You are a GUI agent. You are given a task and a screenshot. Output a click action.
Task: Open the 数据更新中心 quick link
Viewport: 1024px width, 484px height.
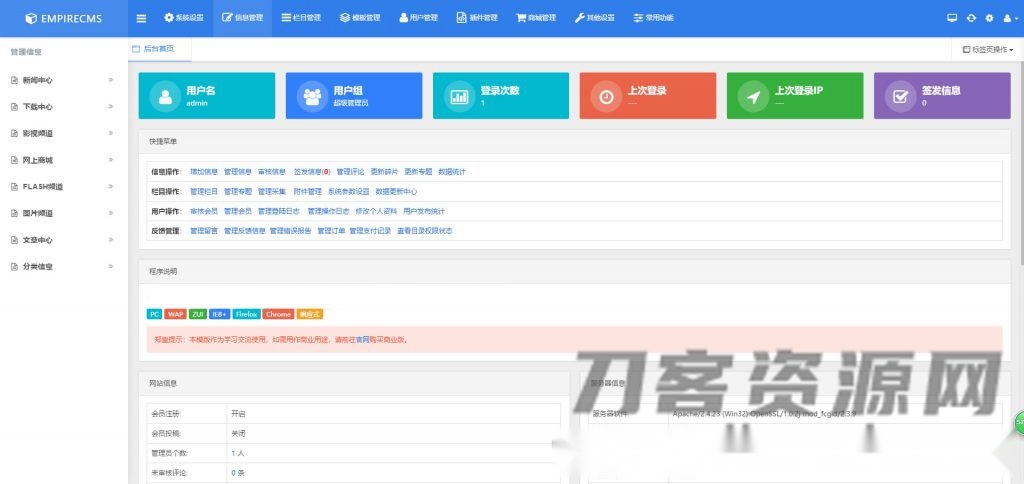pyautogui.click(x=396, y=192)
